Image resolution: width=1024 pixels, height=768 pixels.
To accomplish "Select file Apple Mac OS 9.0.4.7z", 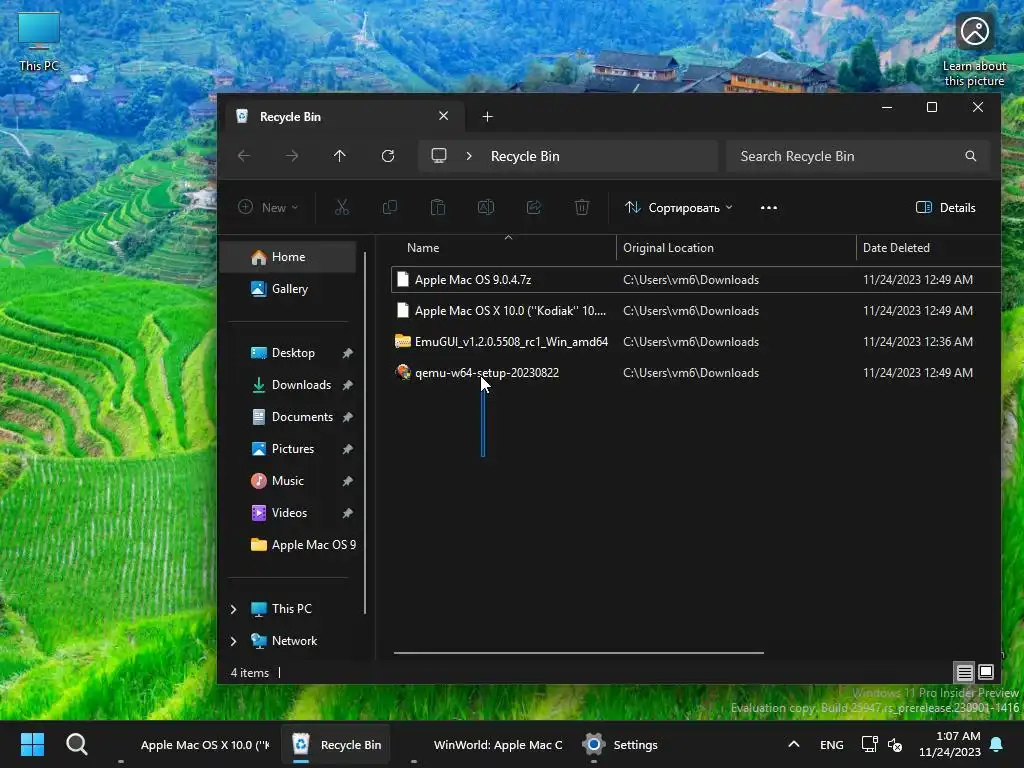I will point(695,280).
